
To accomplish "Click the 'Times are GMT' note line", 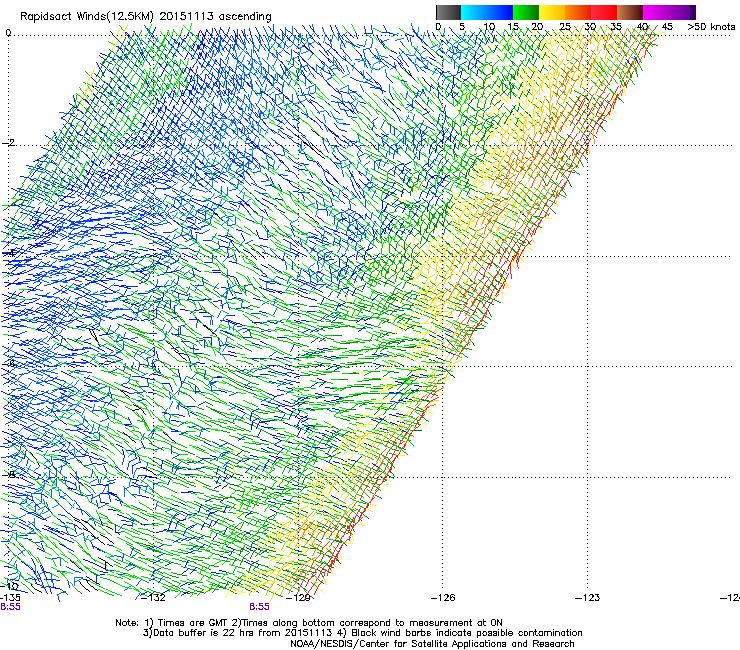I will click(309, 623).
